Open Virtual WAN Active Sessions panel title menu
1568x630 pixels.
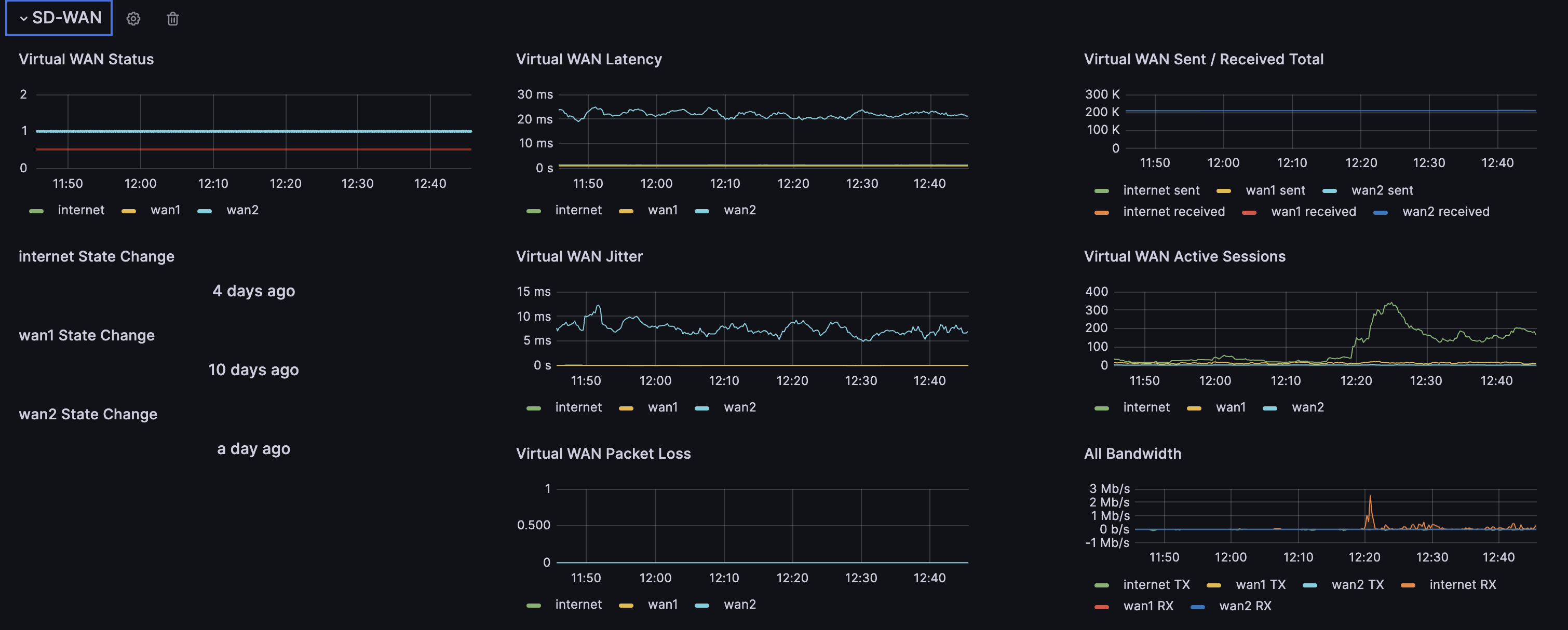tap(1184, 256)
